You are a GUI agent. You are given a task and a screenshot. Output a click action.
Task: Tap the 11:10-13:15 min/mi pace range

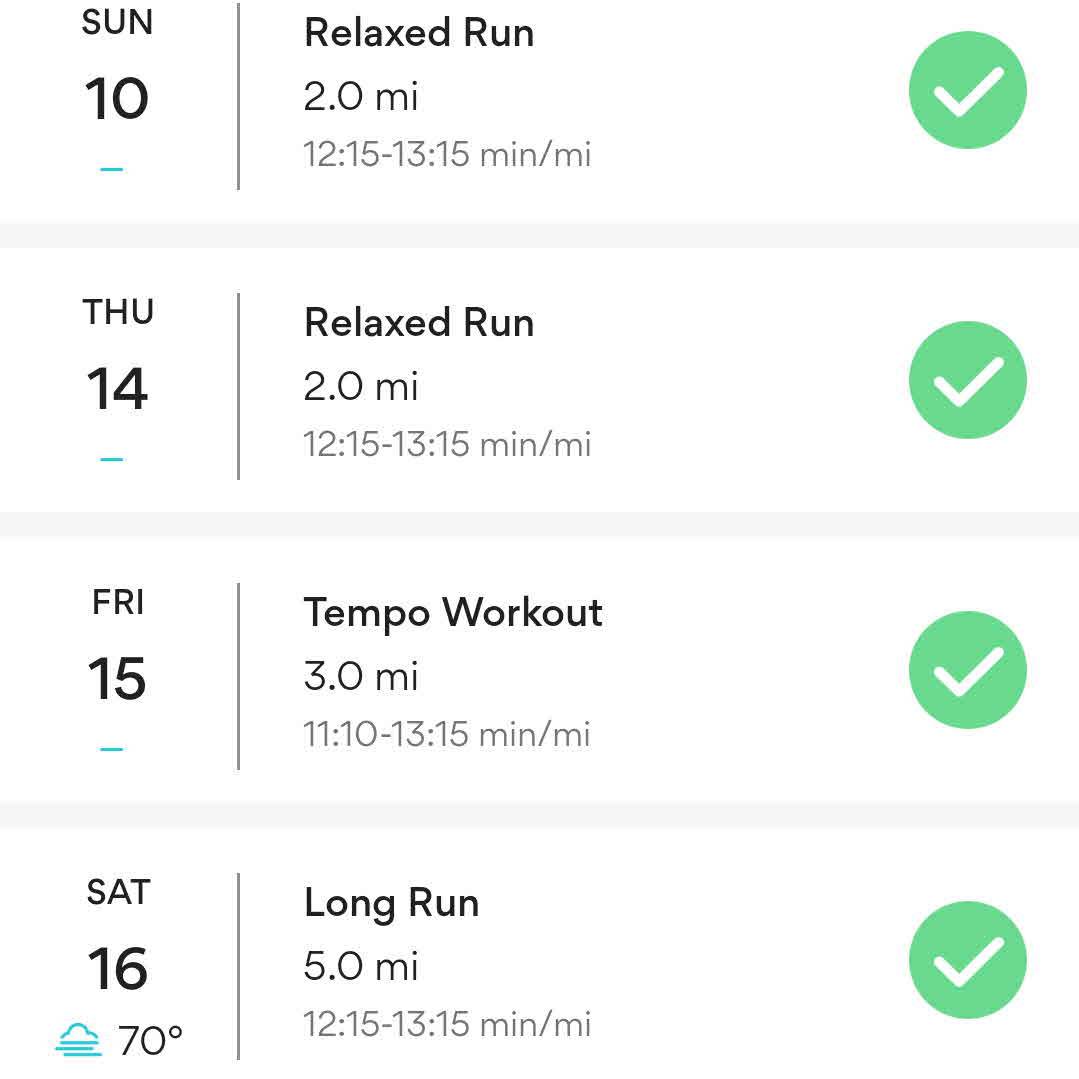447,734
